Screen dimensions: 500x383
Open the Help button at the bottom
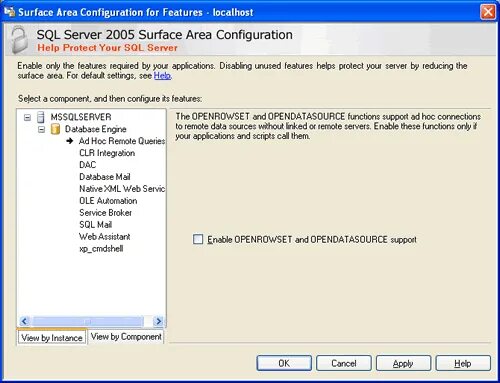tap(463, 363)
